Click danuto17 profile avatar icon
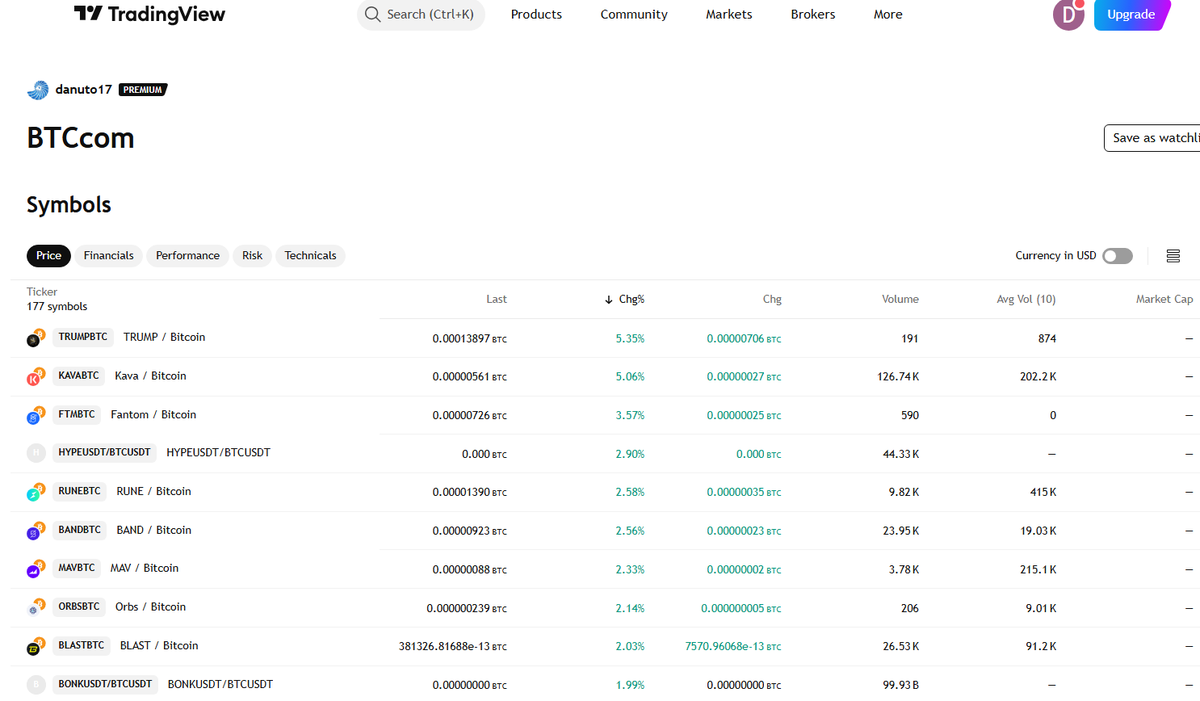 37,90
